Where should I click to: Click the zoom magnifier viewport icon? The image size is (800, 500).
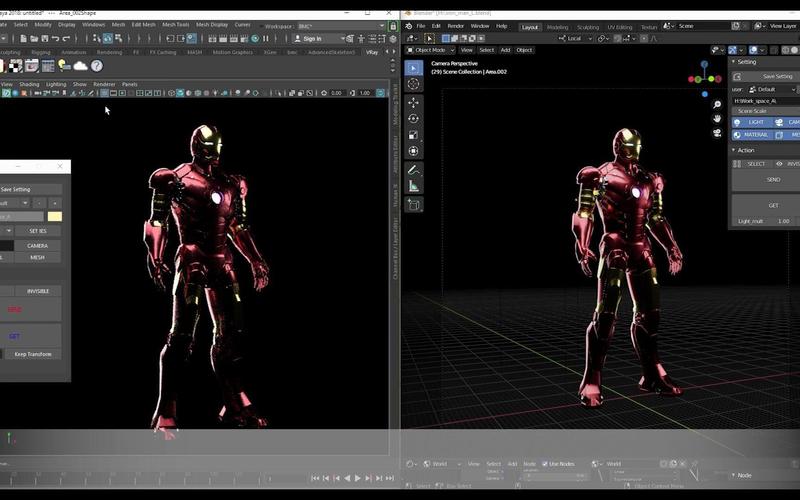(717, 104)
